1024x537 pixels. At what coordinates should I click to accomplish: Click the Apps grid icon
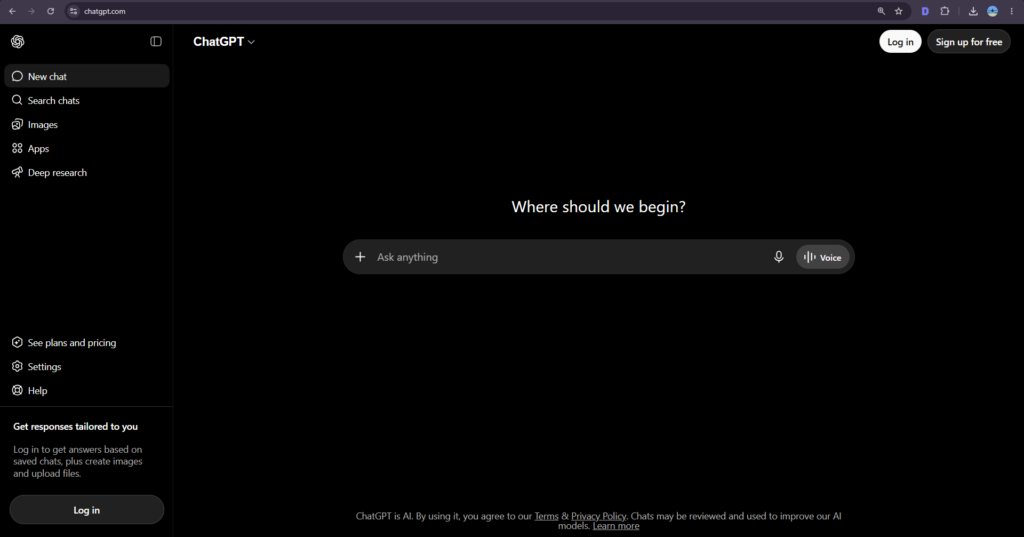point(17,148)
